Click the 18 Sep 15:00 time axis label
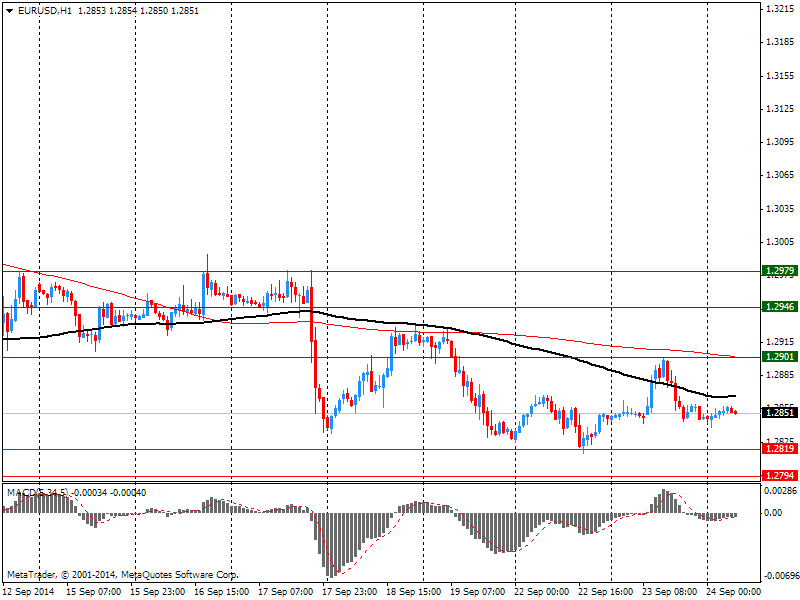Screen dimensions: 800x600 pos(414,592)
